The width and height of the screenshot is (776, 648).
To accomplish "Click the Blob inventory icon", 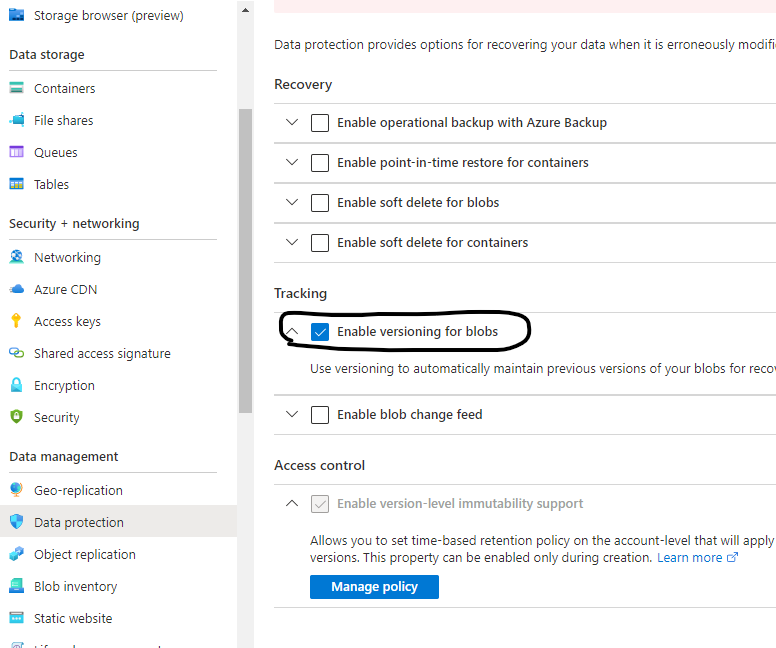I will pyautogui.click(x=16, y=586).
